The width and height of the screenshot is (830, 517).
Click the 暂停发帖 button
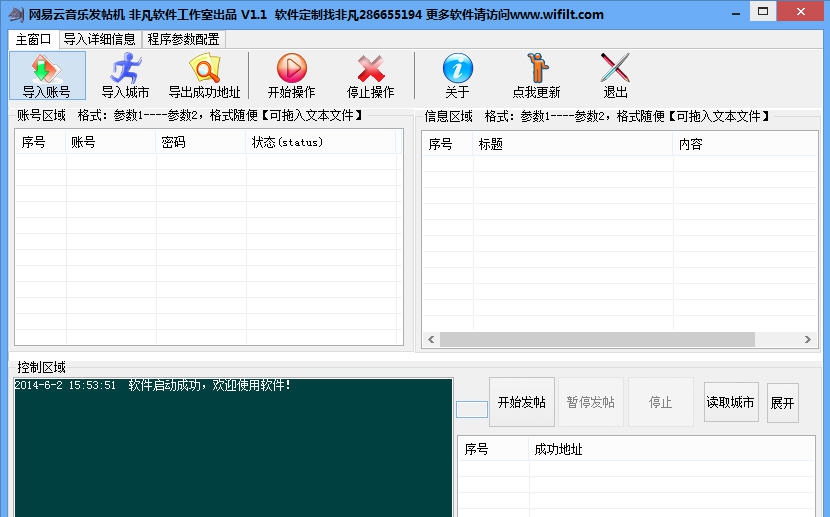(x=591, y=402)
